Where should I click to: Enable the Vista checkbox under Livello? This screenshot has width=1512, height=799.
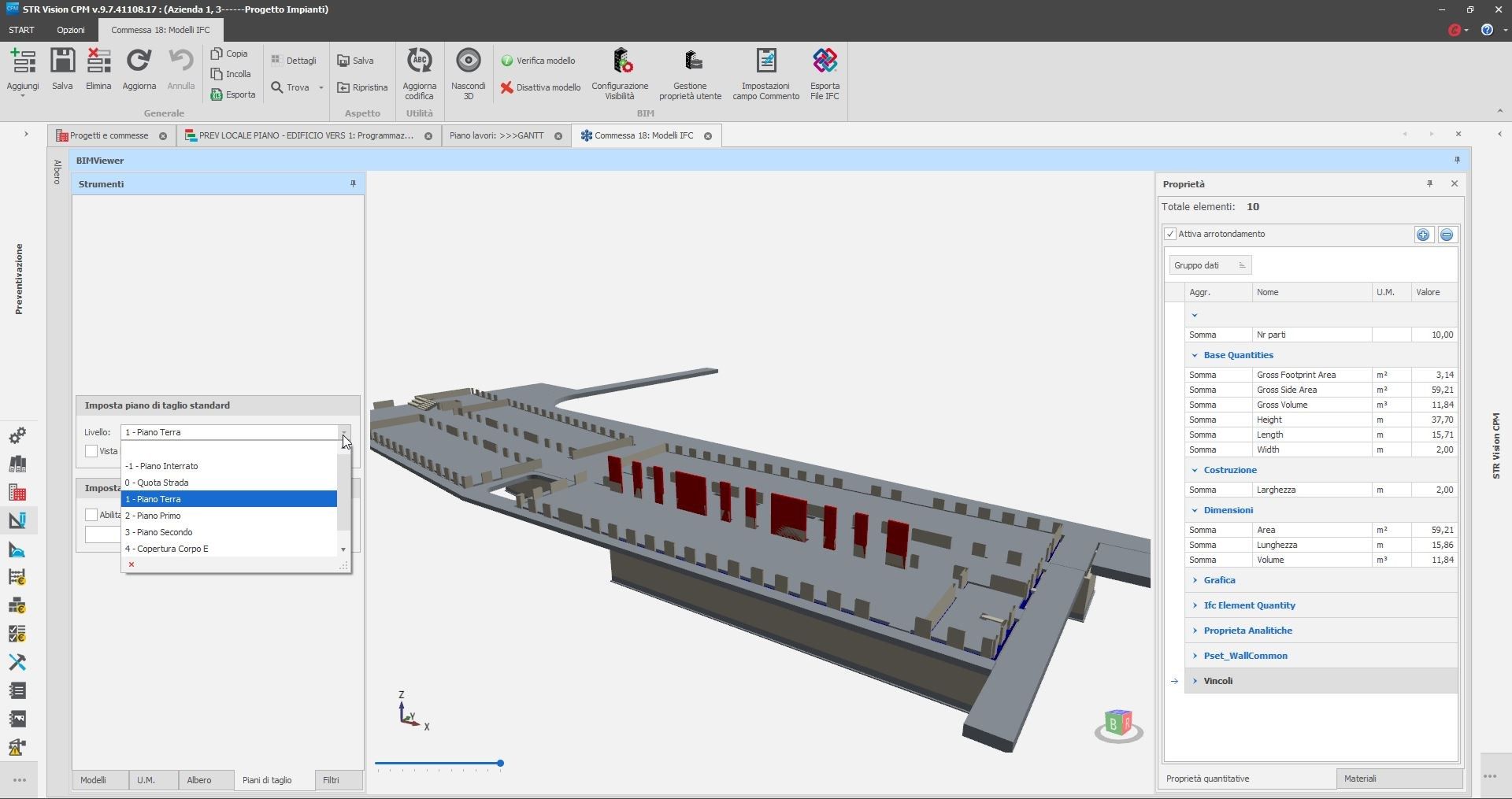(91, 451)
